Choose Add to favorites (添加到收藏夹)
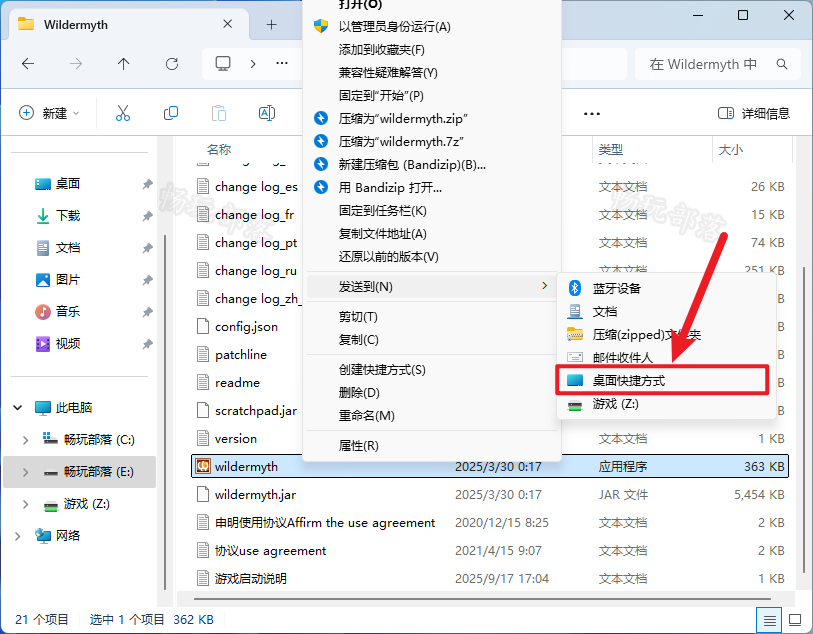 382,50
